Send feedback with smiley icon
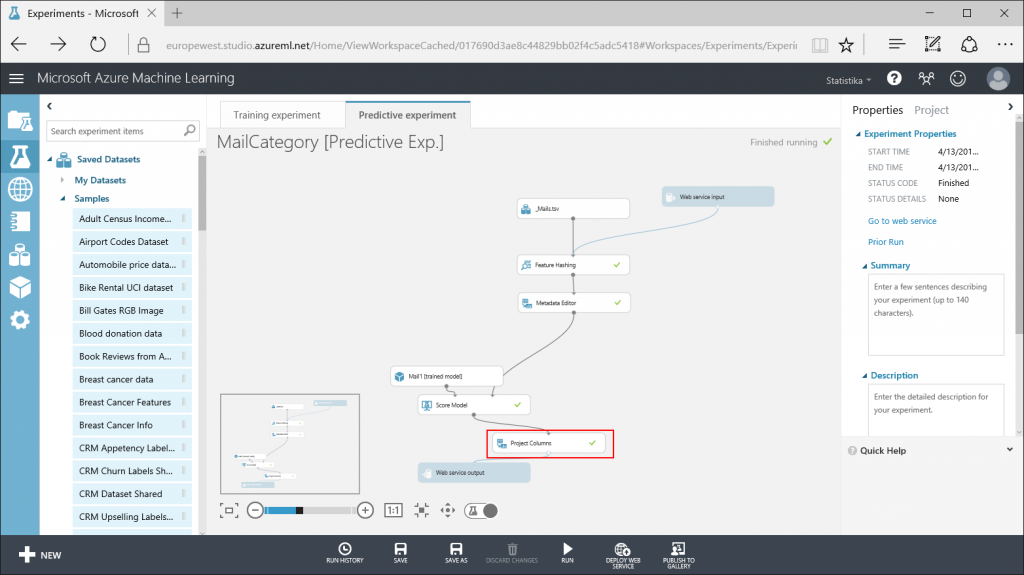The image size is (1024, 575). pos(958,78)
